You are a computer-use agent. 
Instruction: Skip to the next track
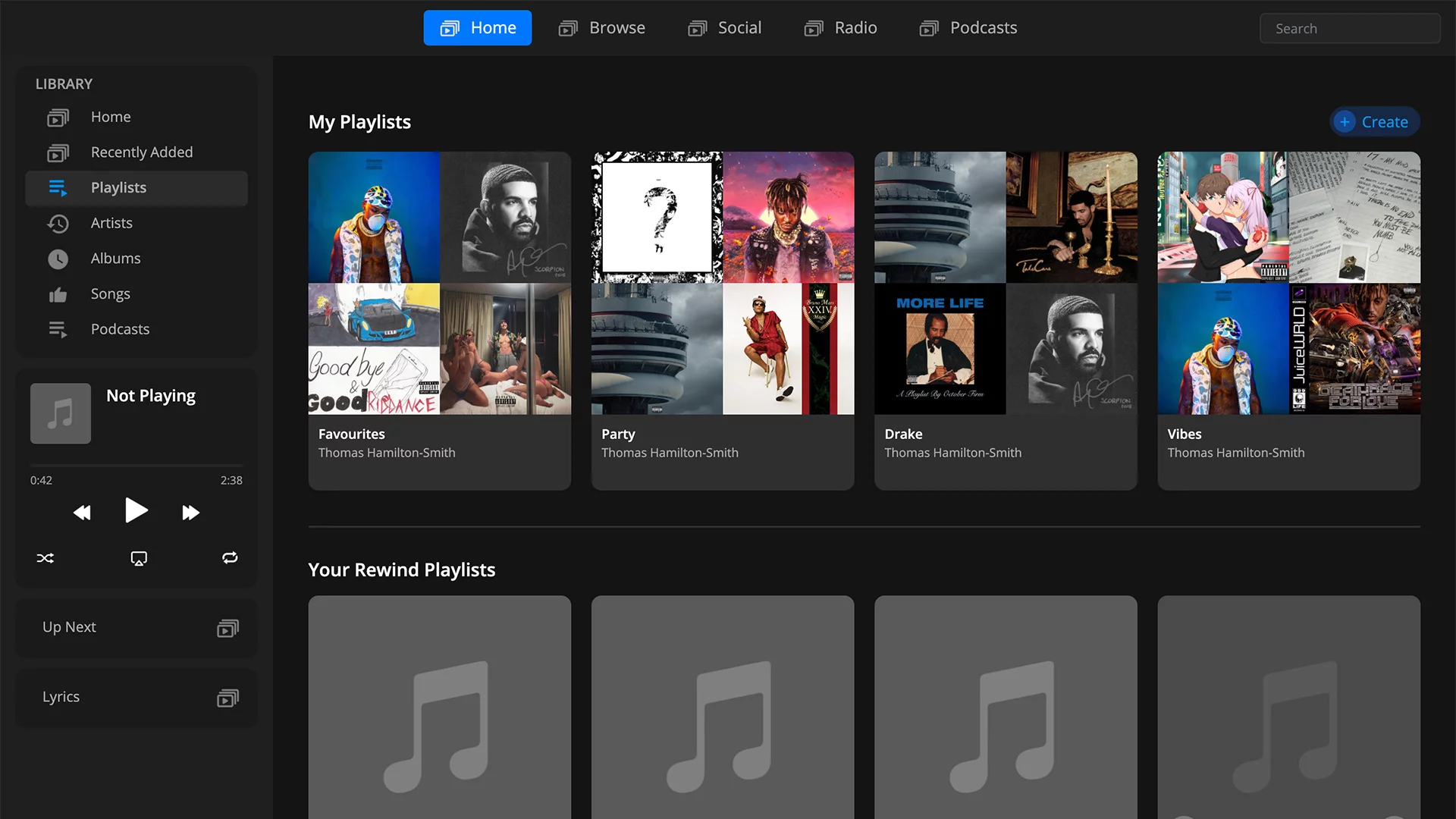click(x=191, y=513)
